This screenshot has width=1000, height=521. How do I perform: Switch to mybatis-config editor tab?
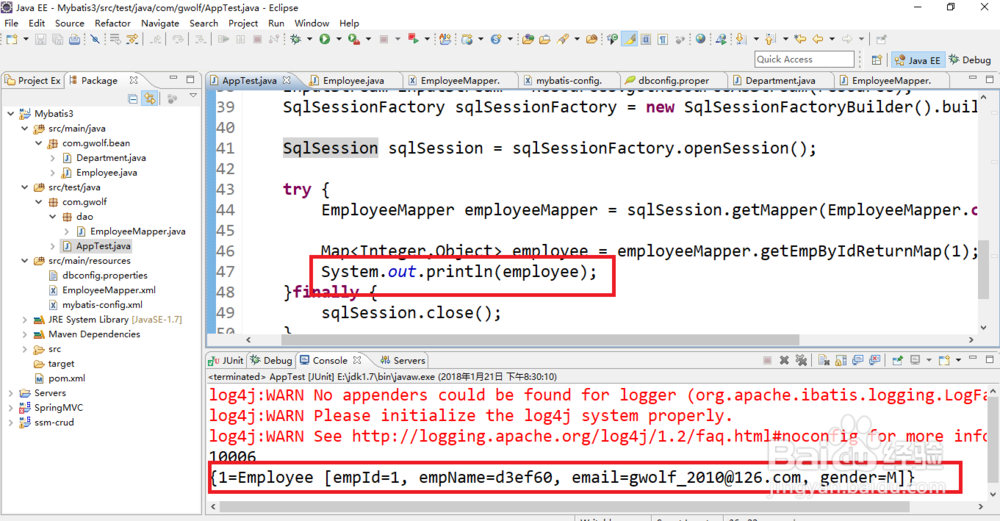pyautogui.click(x=568, y=80)
